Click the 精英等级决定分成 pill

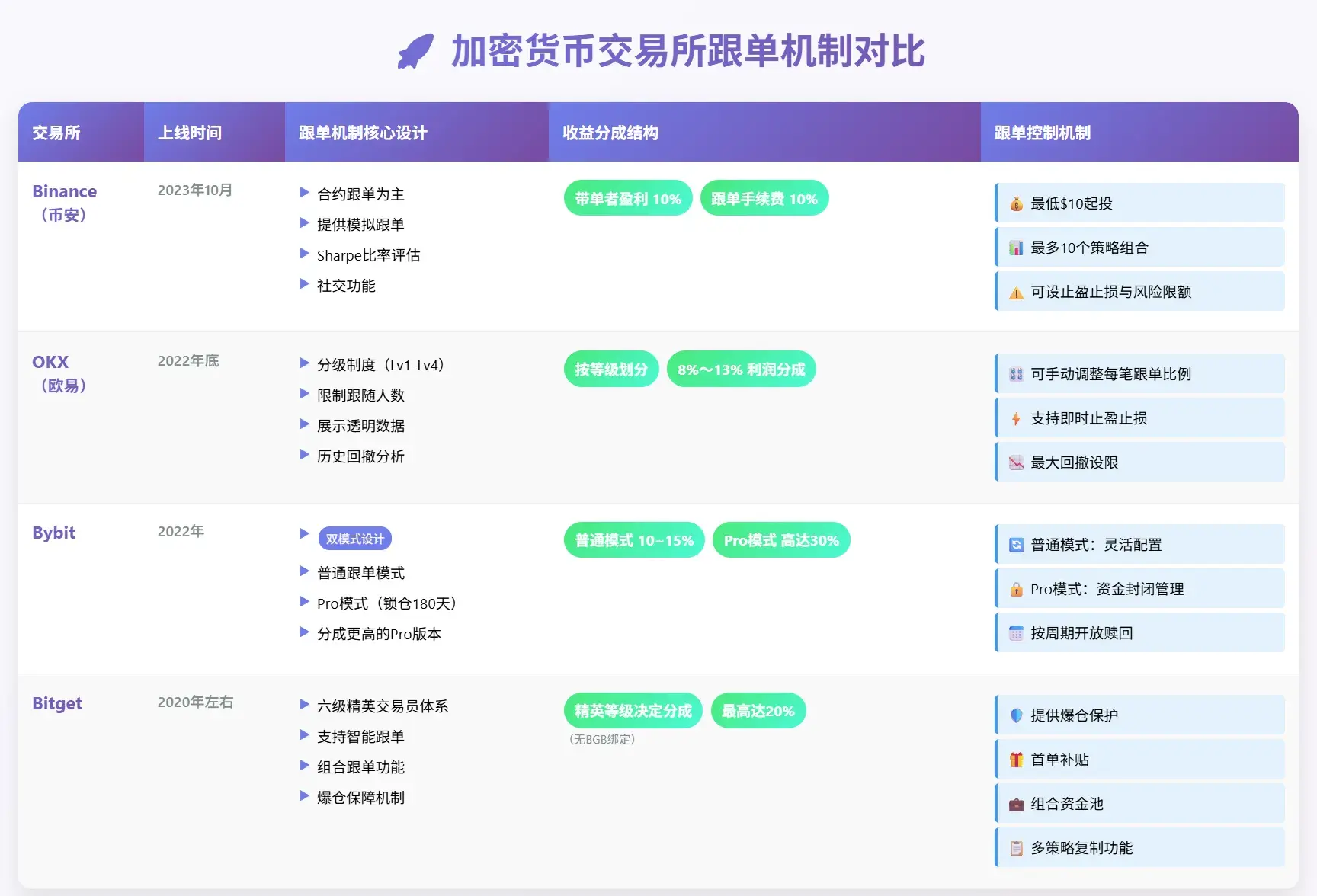click(x=633, y=710)
